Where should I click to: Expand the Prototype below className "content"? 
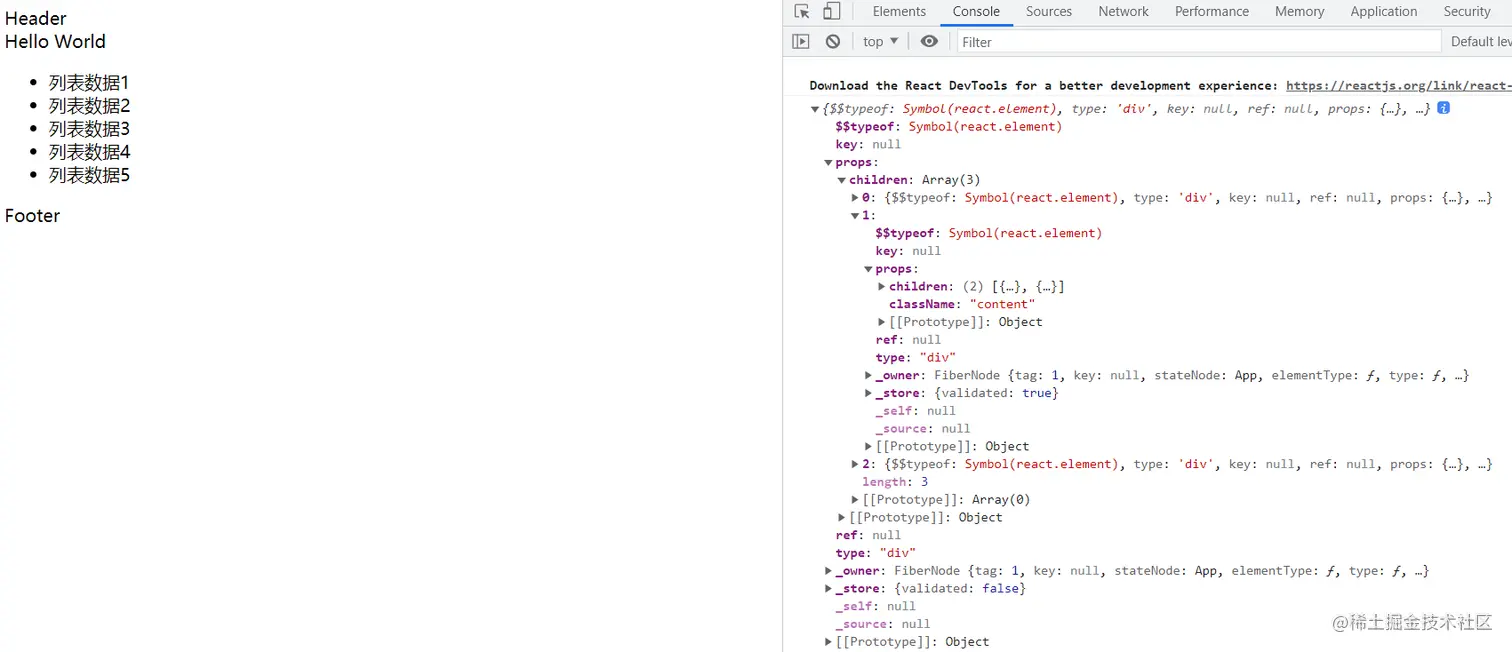tap(881, 322)
